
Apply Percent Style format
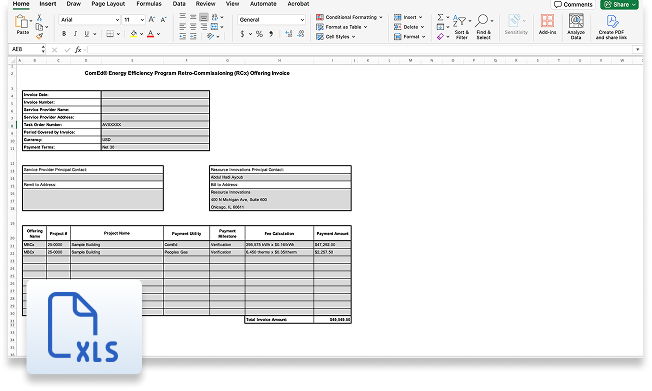(x=259, y=34)
